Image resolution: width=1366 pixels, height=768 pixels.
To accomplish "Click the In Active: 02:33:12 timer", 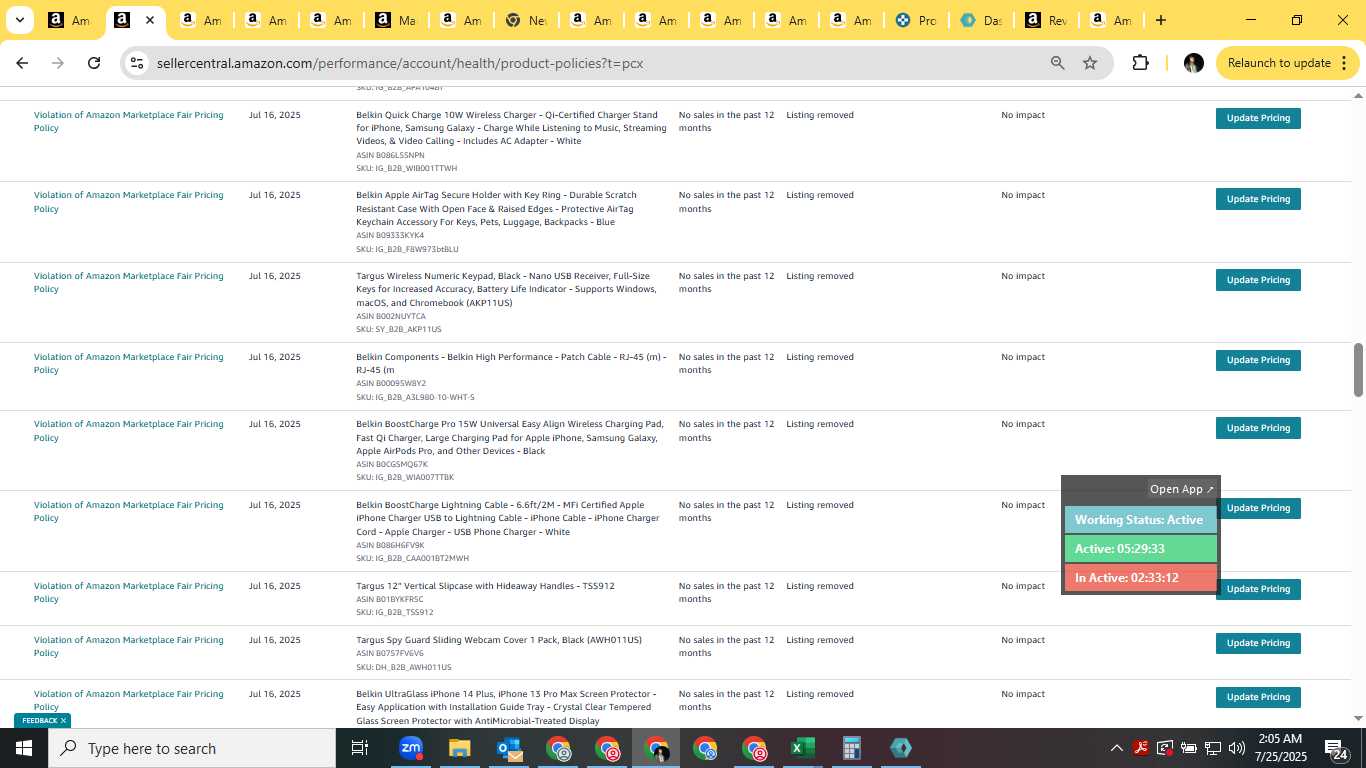I will click(x=1140, y=578).
